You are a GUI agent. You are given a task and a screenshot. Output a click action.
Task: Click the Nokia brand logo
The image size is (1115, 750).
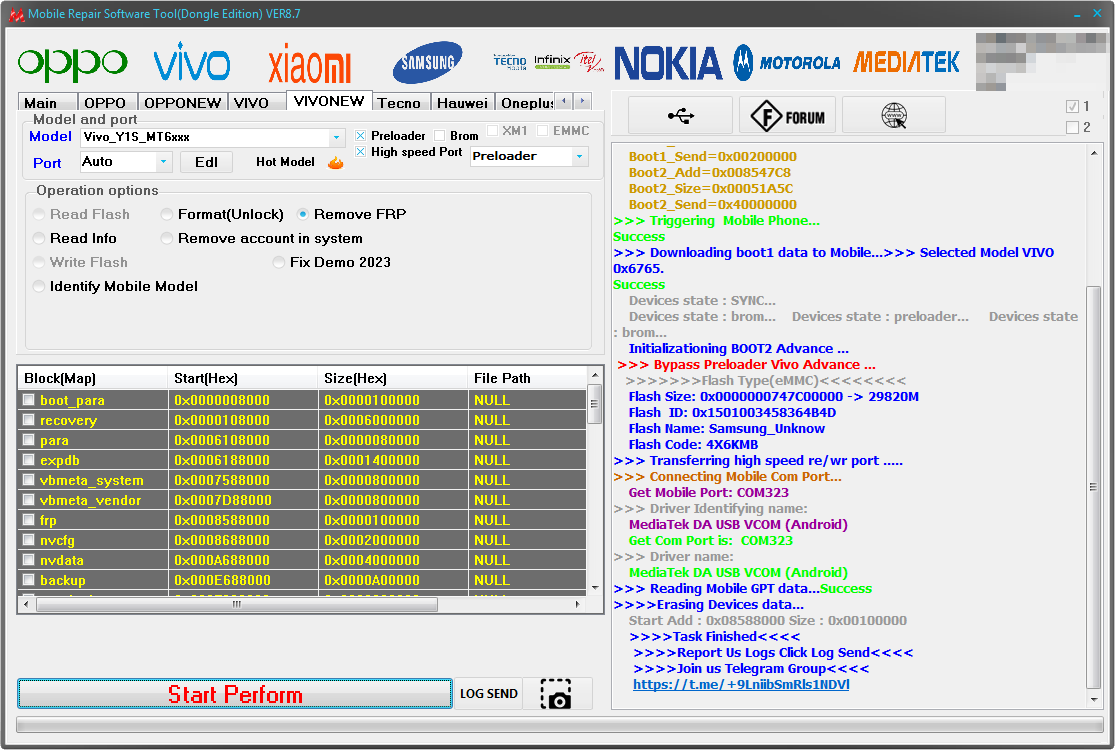(x=668, y=63)
